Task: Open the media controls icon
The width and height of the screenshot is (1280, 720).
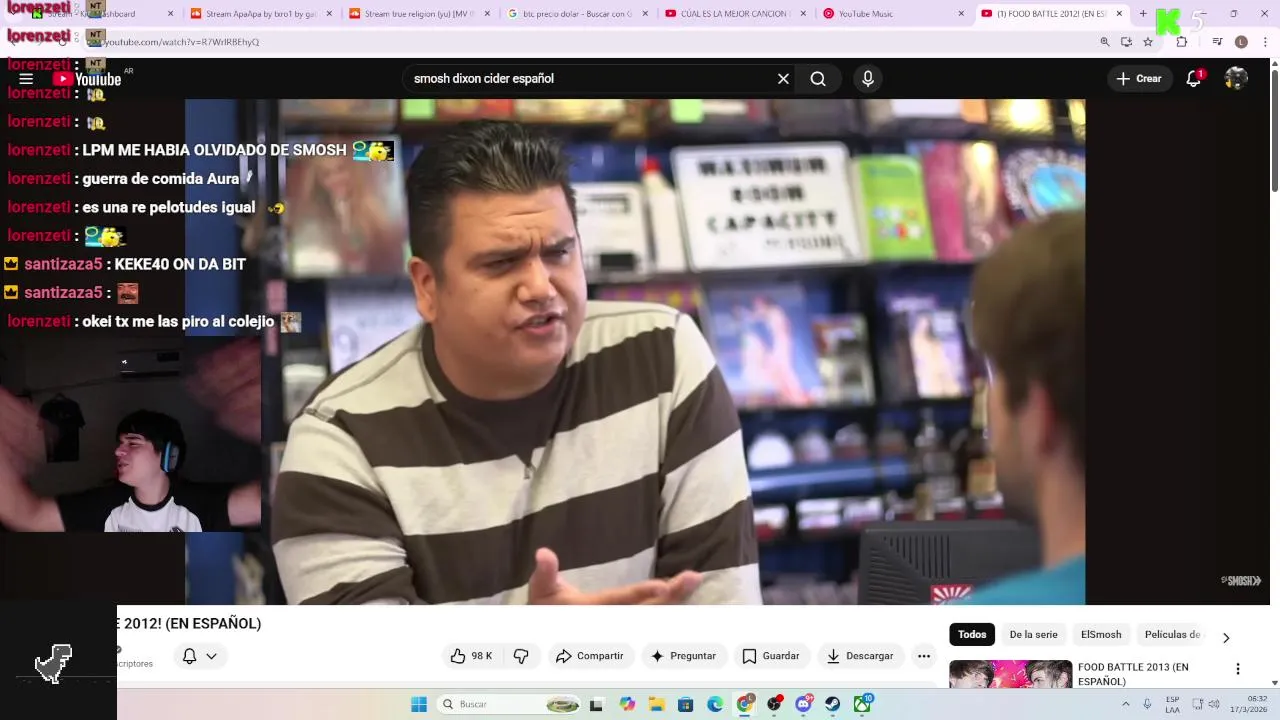Action: 1217,42
